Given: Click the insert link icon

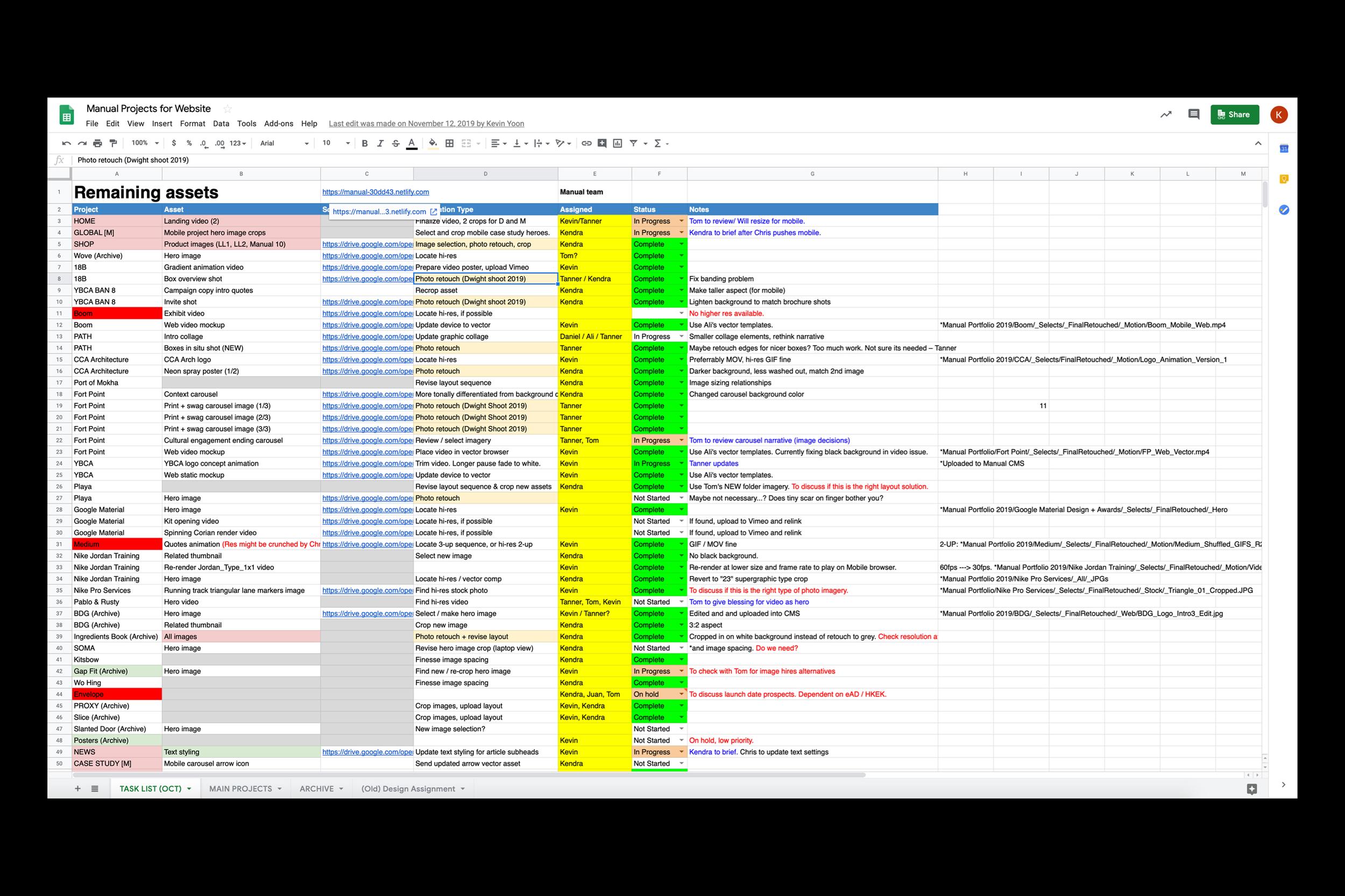Looking at the screenshot, I should [x=586, y=144].
